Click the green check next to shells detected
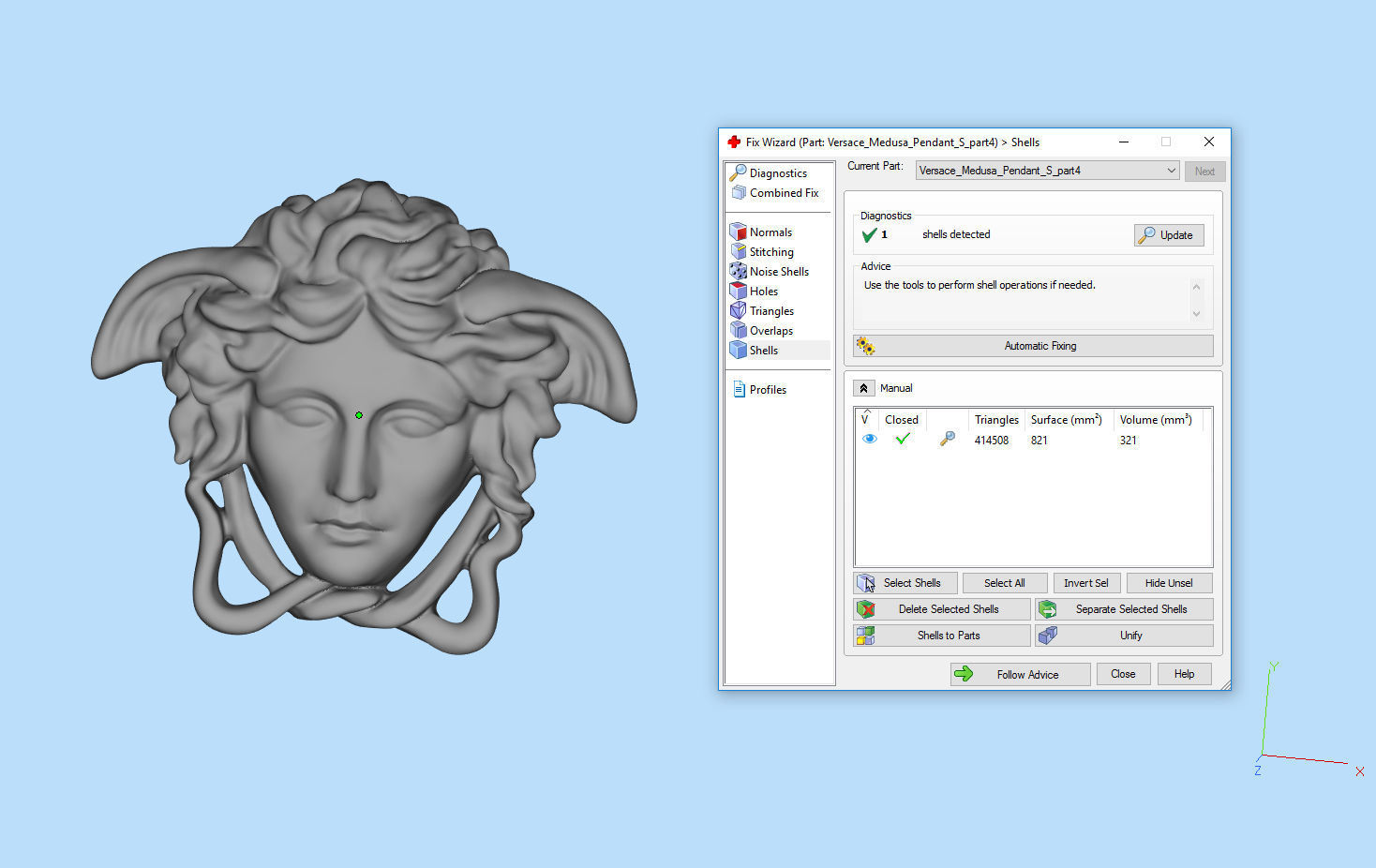 (870, 235)
